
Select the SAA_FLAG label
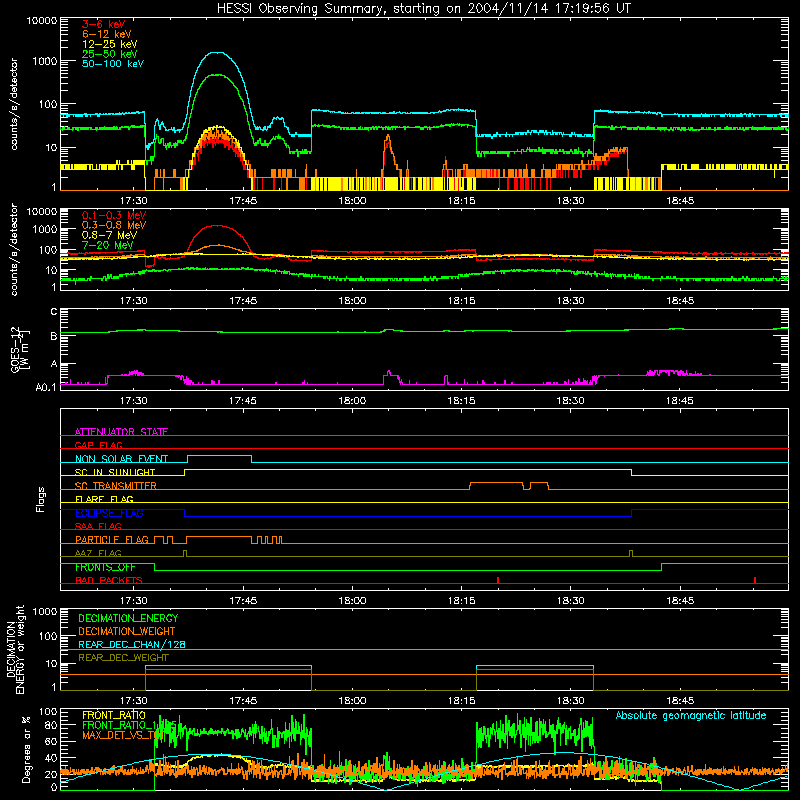coord(98,526)
